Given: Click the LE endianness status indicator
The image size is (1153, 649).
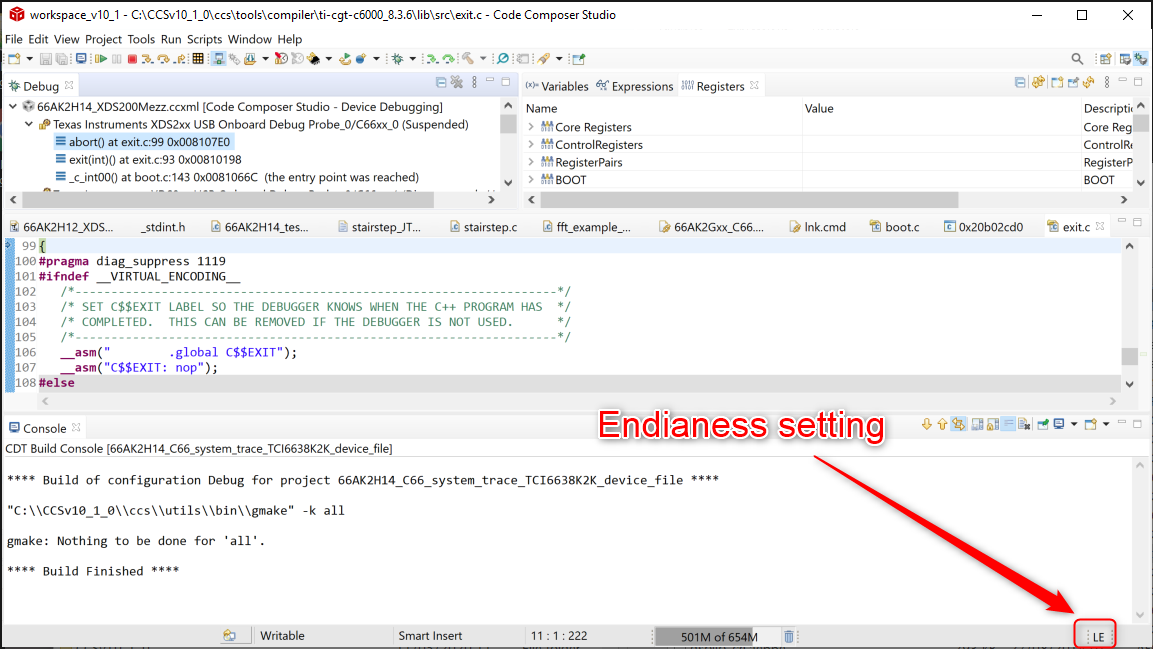Looking at the screenshot, I should (x=1098, y=637).
